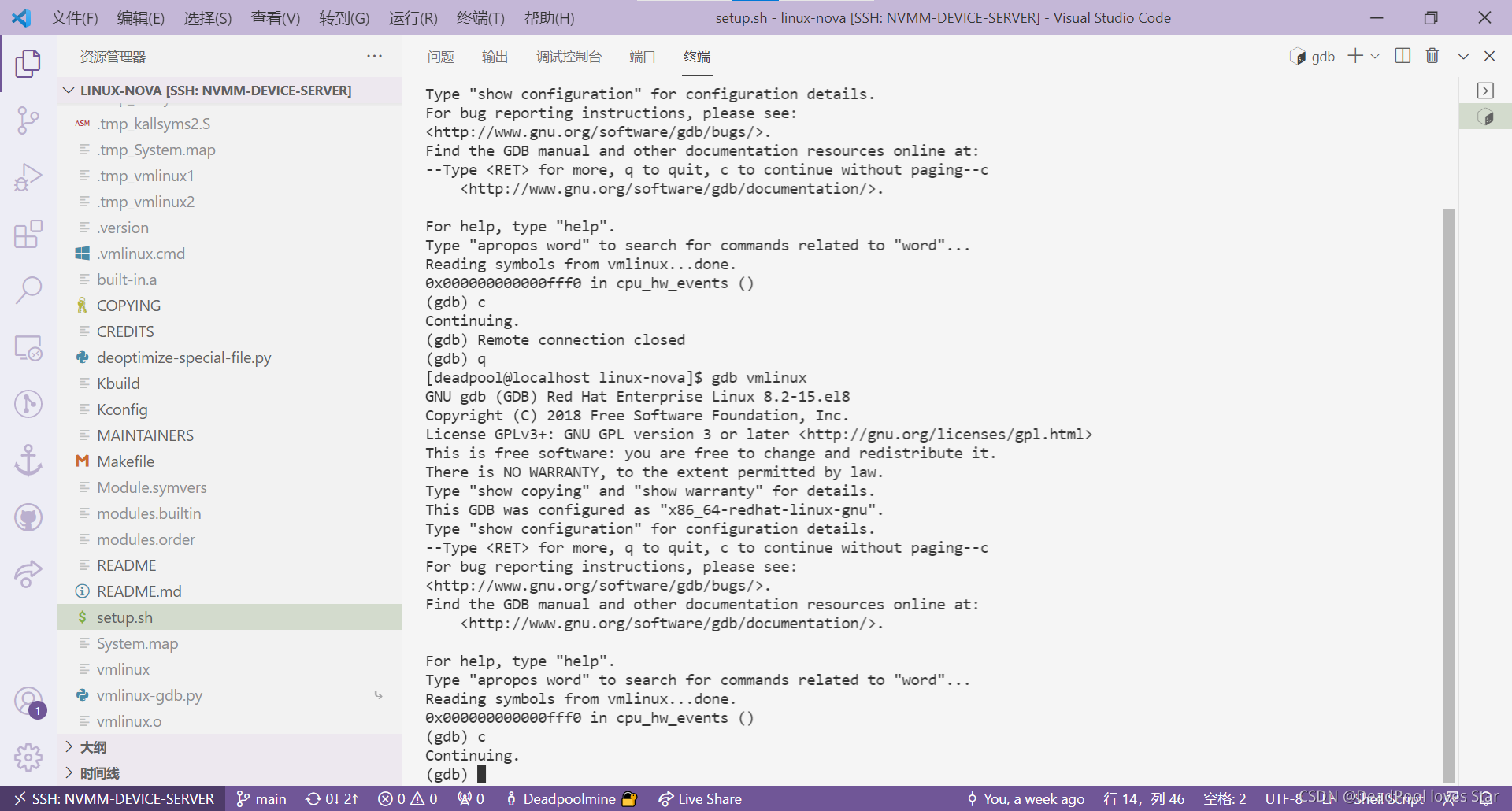This screenshot has width=1512, height=811.
Task: Split the terminal panel
Action: (1403, 56)
